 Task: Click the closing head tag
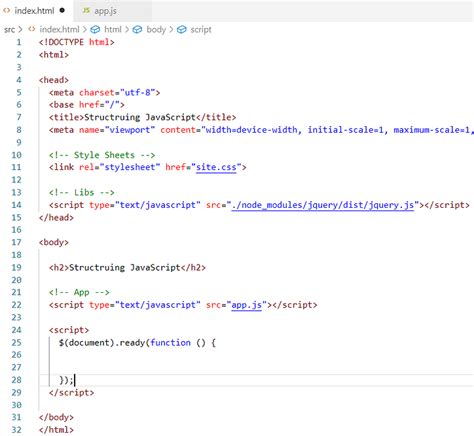coord(56,217)
